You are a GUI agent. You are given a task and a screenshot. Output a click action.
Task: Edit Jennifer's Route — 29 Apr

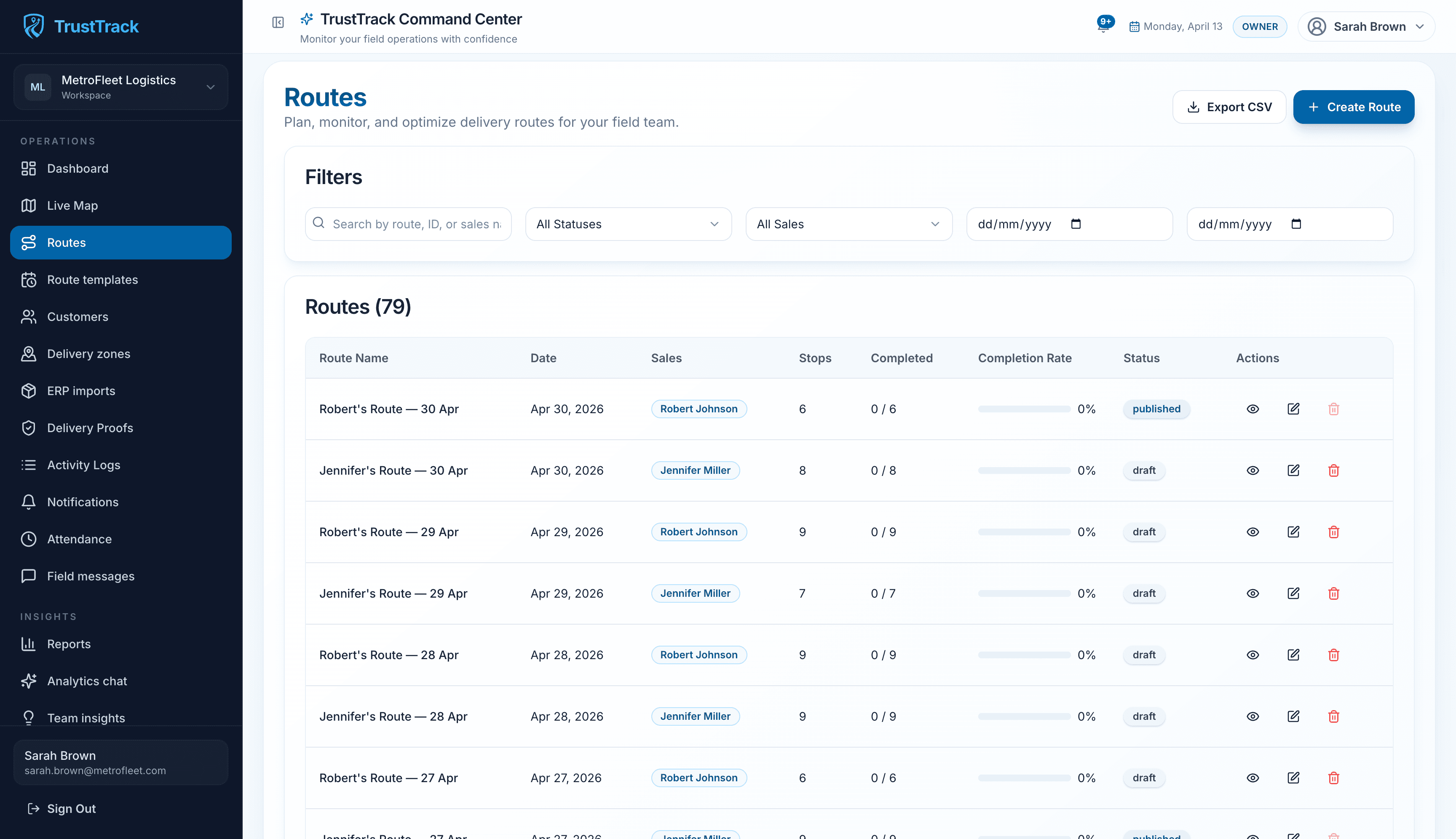click(x=1293, y=593)
